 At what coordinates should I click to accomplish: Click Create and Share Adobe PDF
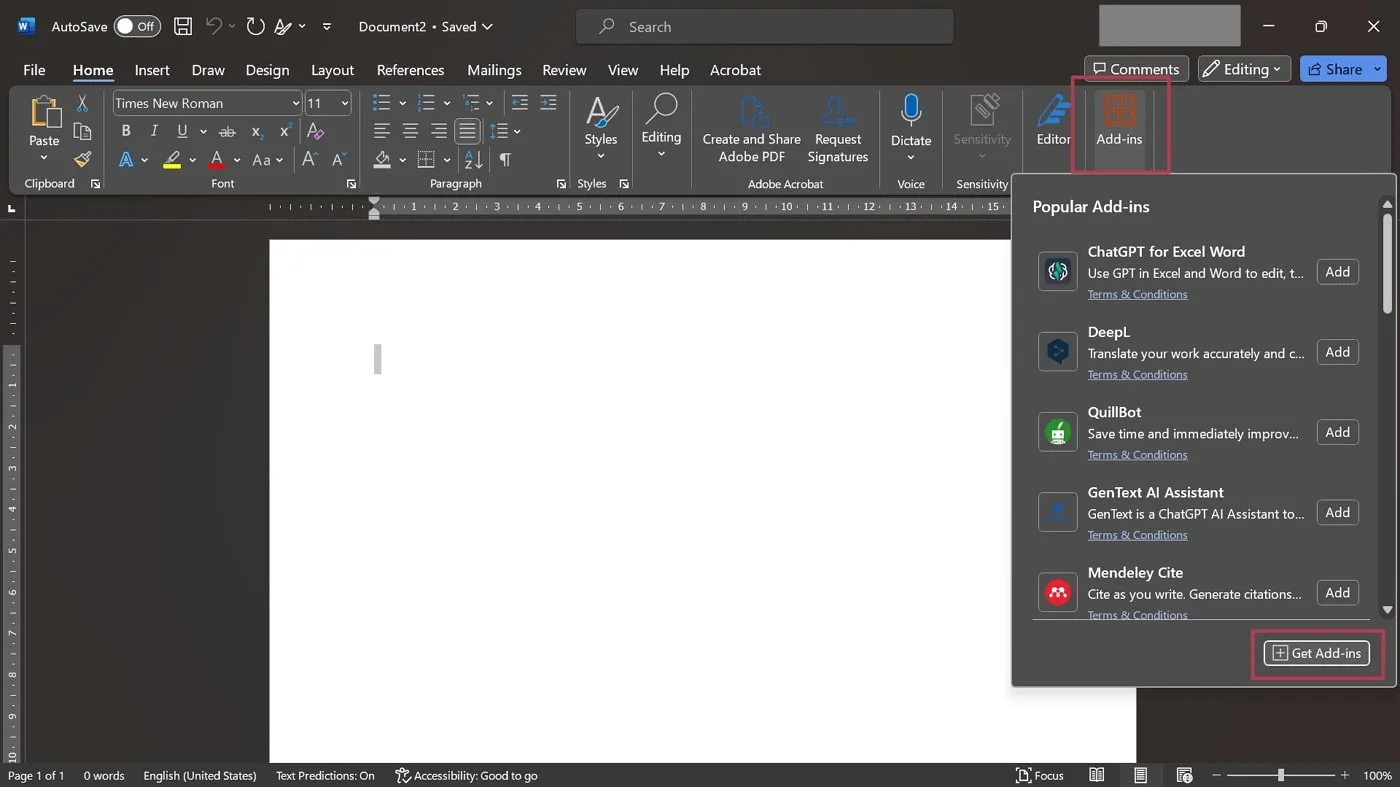coord(751,128)
